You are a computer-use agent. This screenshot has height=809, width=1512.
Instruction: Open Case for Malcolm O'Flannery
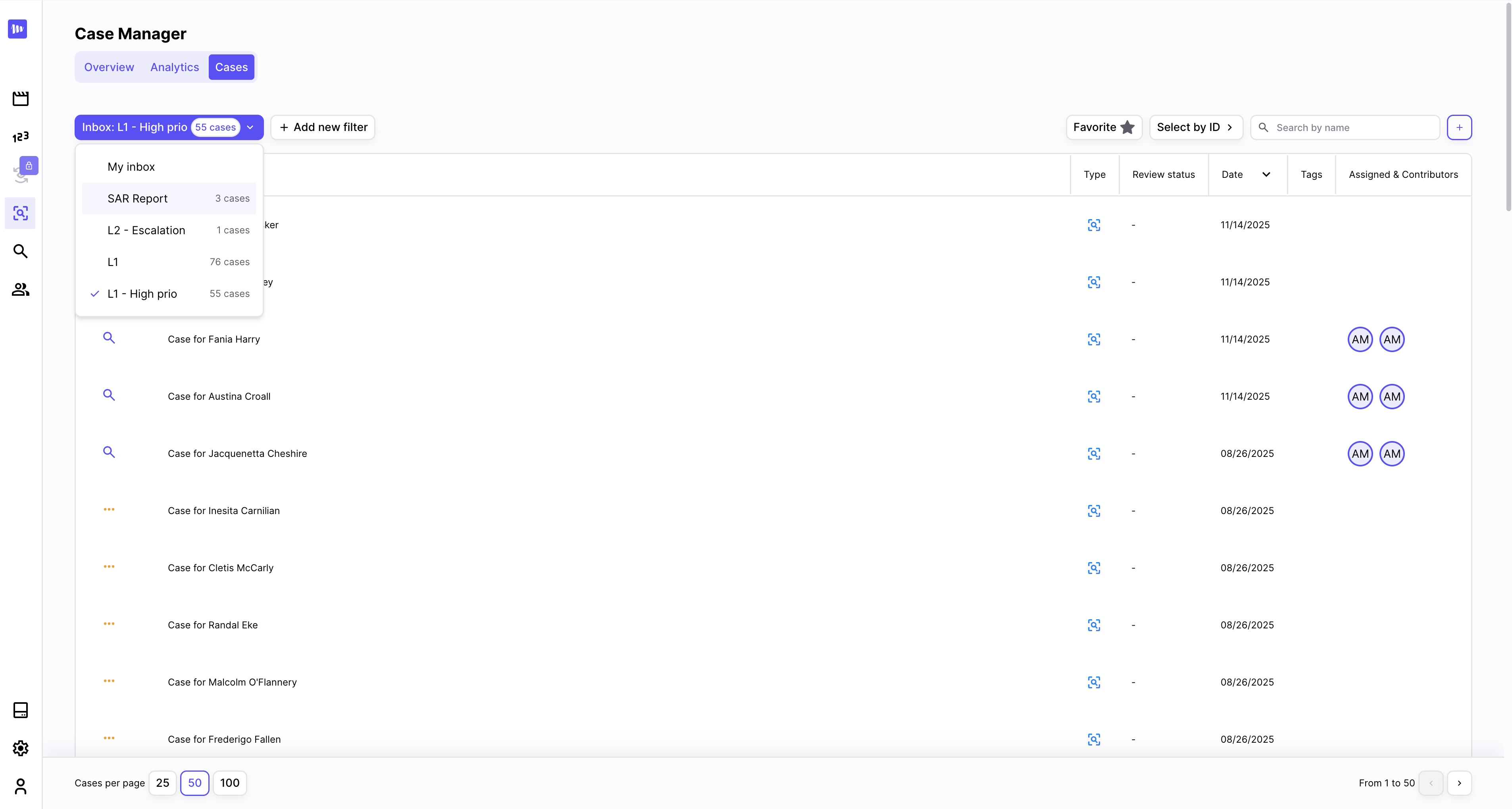point(232,682)
